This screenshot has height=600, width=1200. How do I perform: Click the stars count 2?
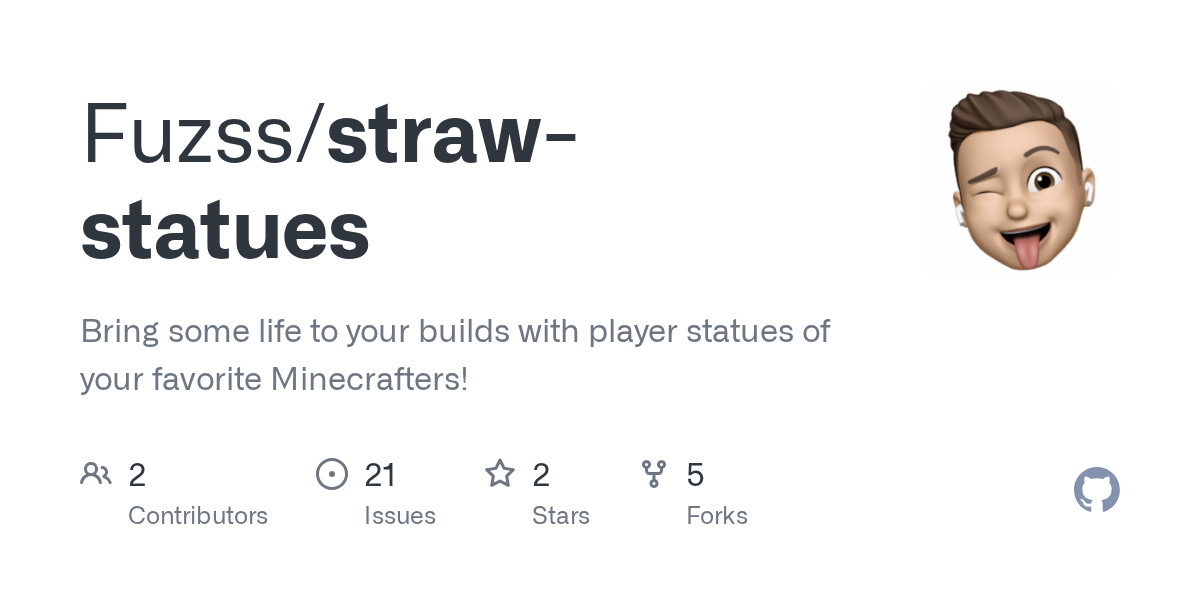(541, 475)
